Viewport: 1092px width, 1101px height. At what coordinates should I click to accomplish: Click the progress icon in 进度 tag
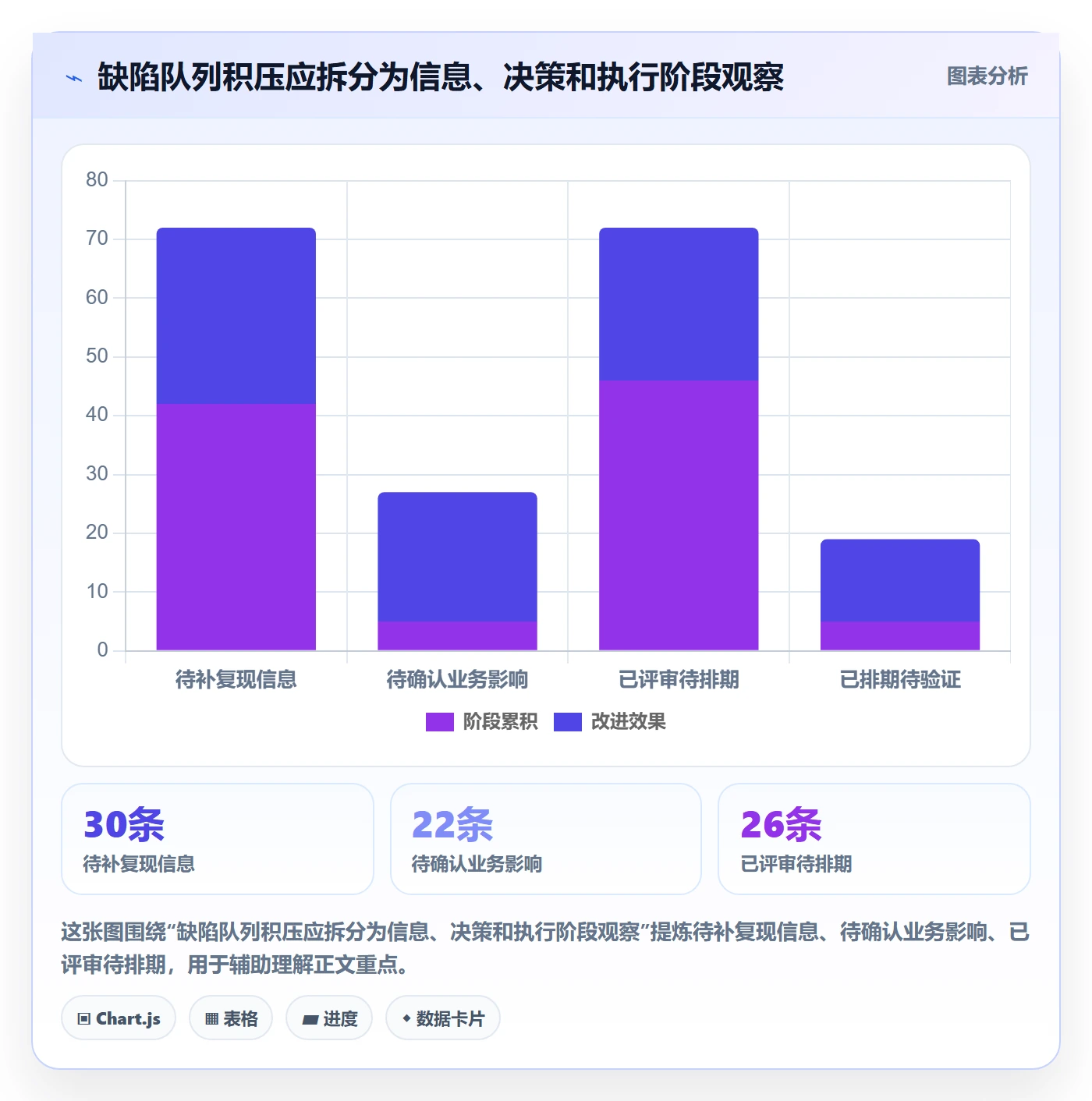coord(310,1019)
